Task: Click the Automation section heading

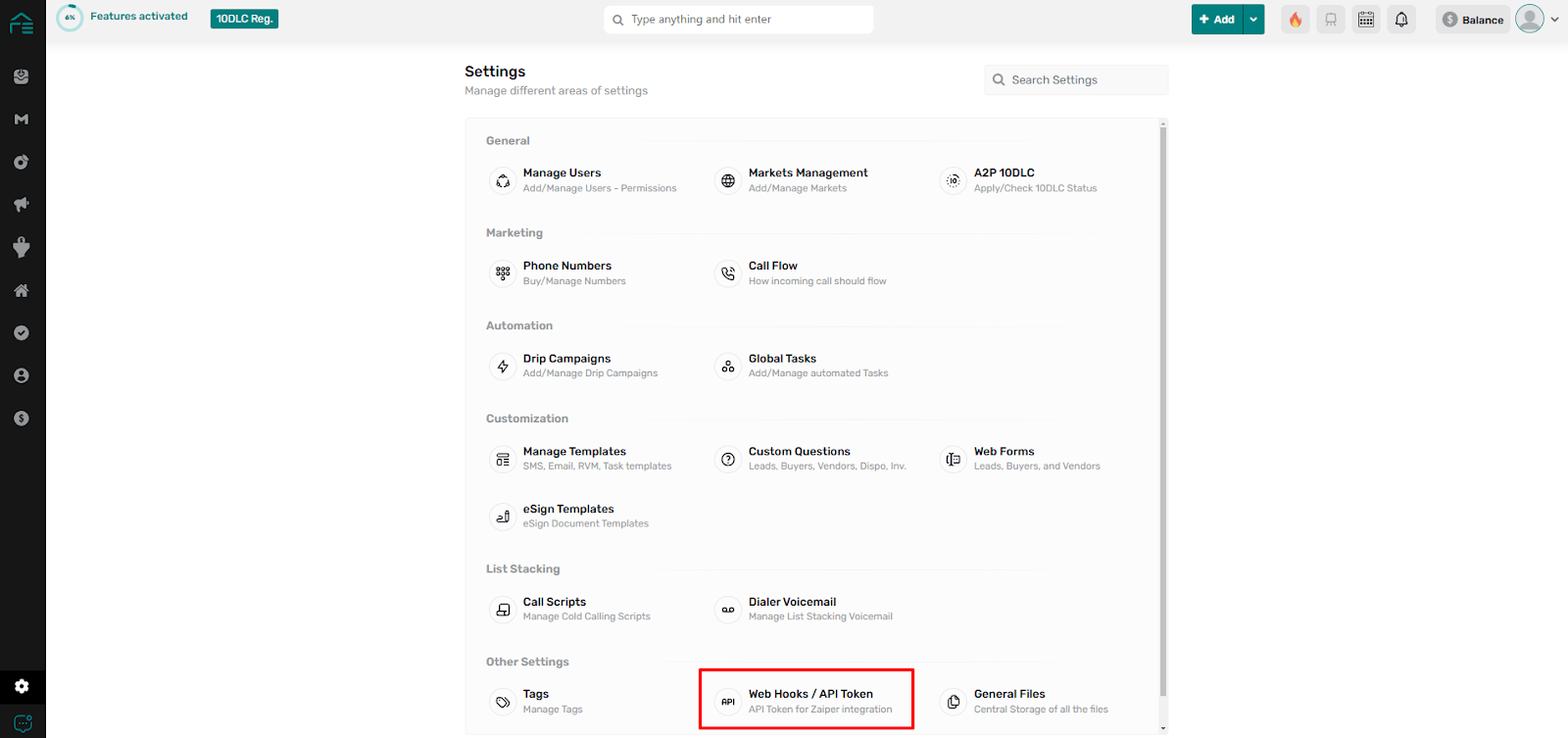Action: pyautogui.click(x=519, y=326)
